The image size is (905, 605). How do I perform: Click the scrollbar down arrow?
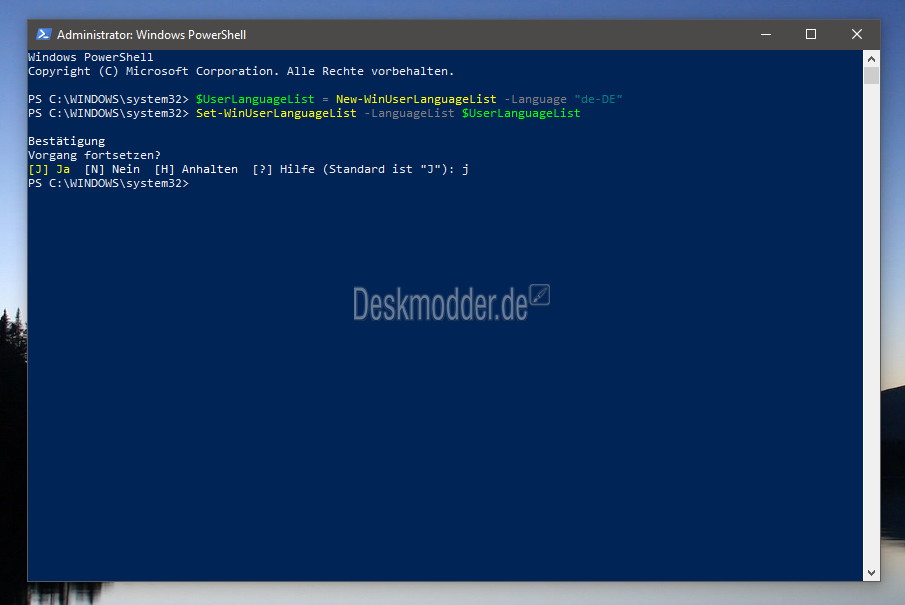[872, 573]
